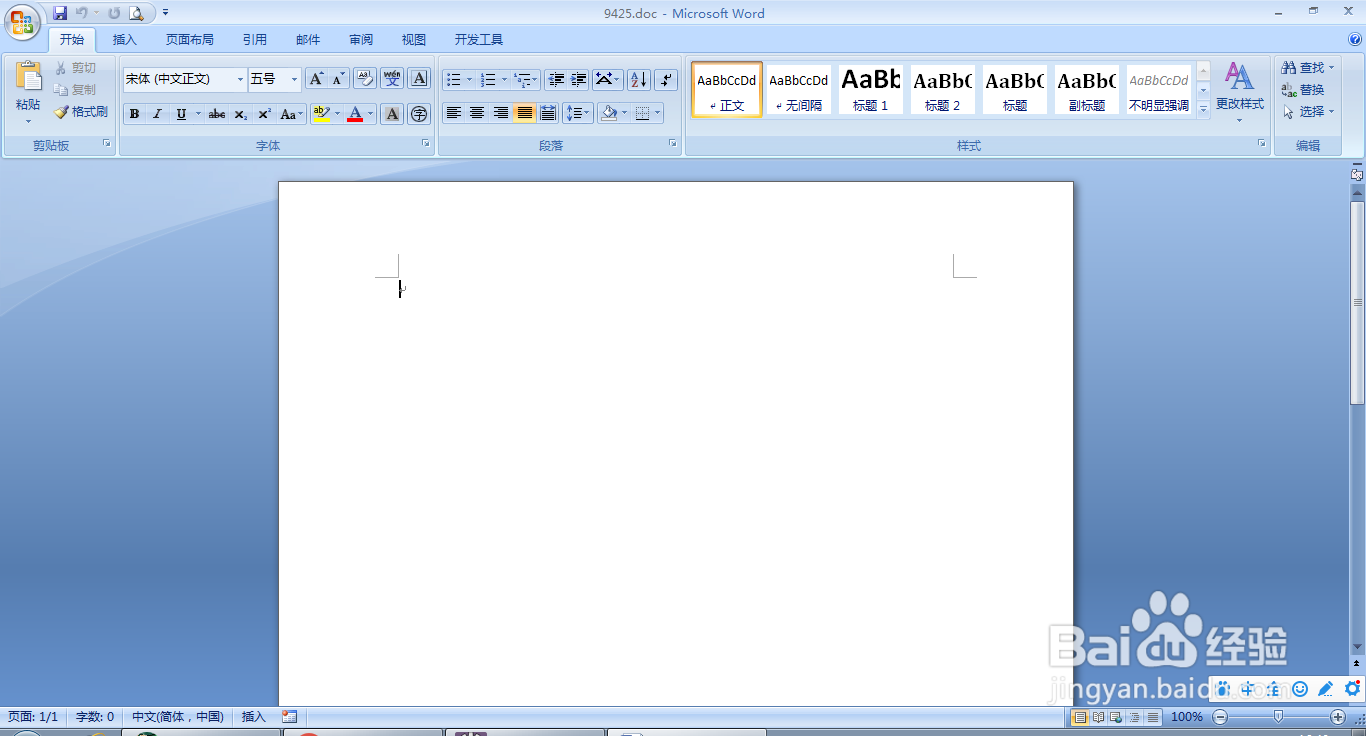Select distributed alignment
1366x736 pixels.
[x=547, y=113]
